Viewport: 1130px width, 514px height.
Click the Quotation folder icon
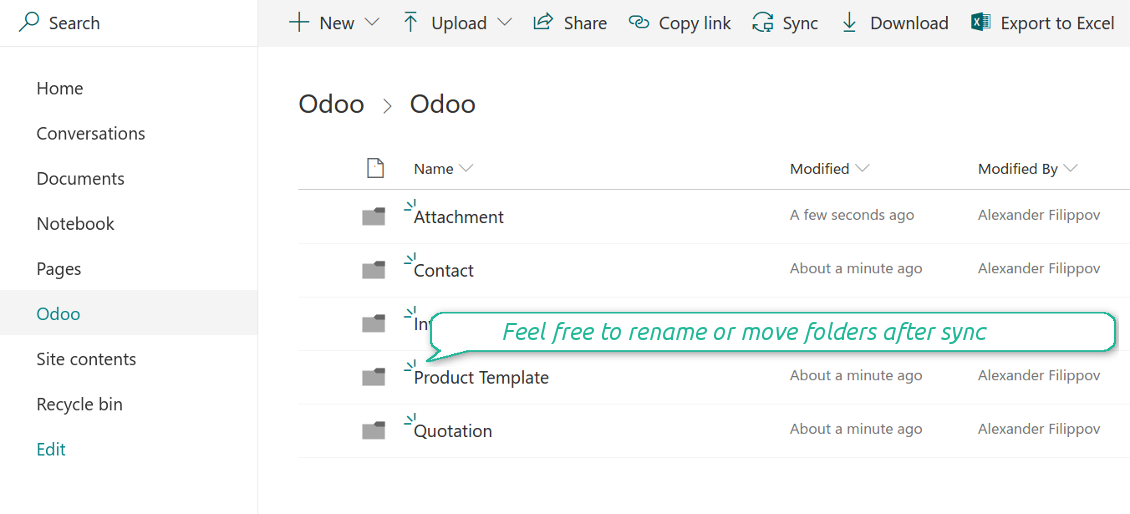[x=374, y=431]
